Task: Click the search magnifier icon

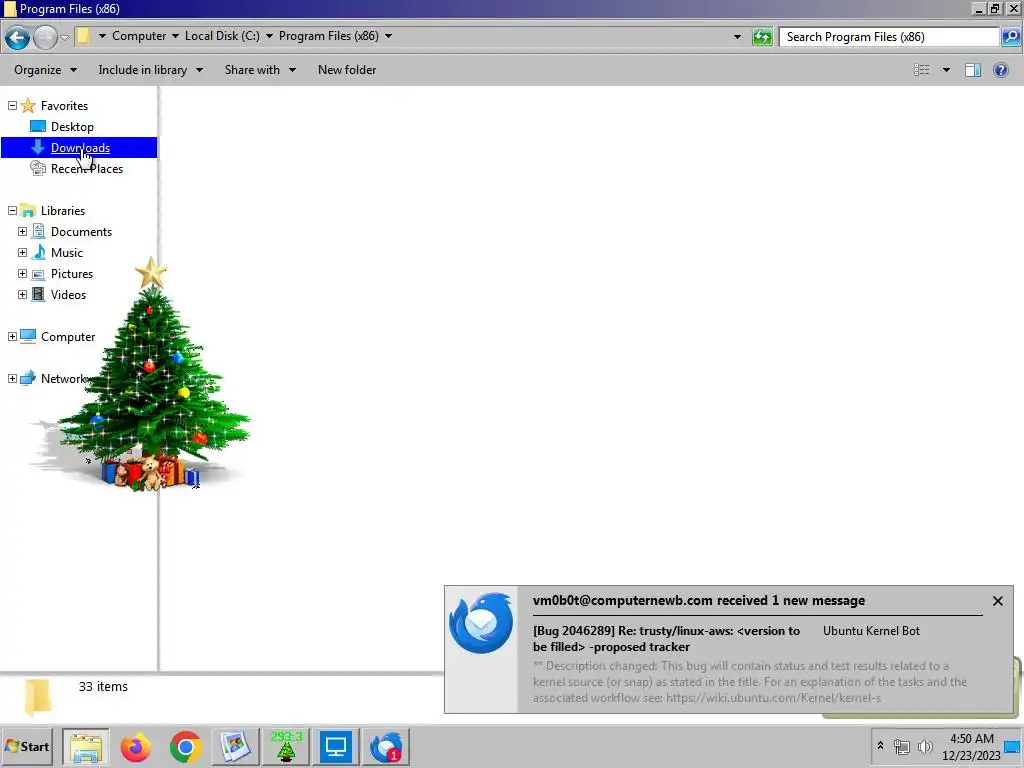Action: [x=1010, y=37]
